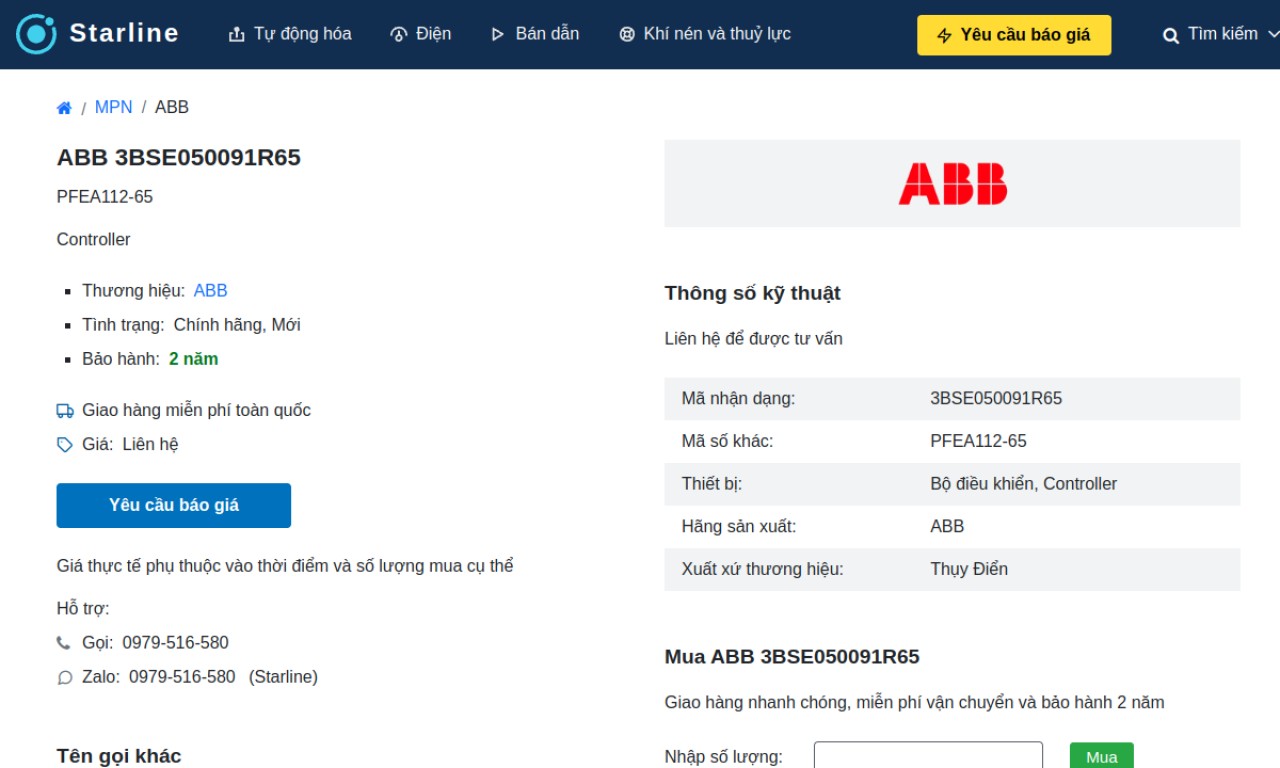The height and width of the screenshot is (768, 1280).
Task: Expand the Tìm kiếm search dropdown
Action: 1220,35
